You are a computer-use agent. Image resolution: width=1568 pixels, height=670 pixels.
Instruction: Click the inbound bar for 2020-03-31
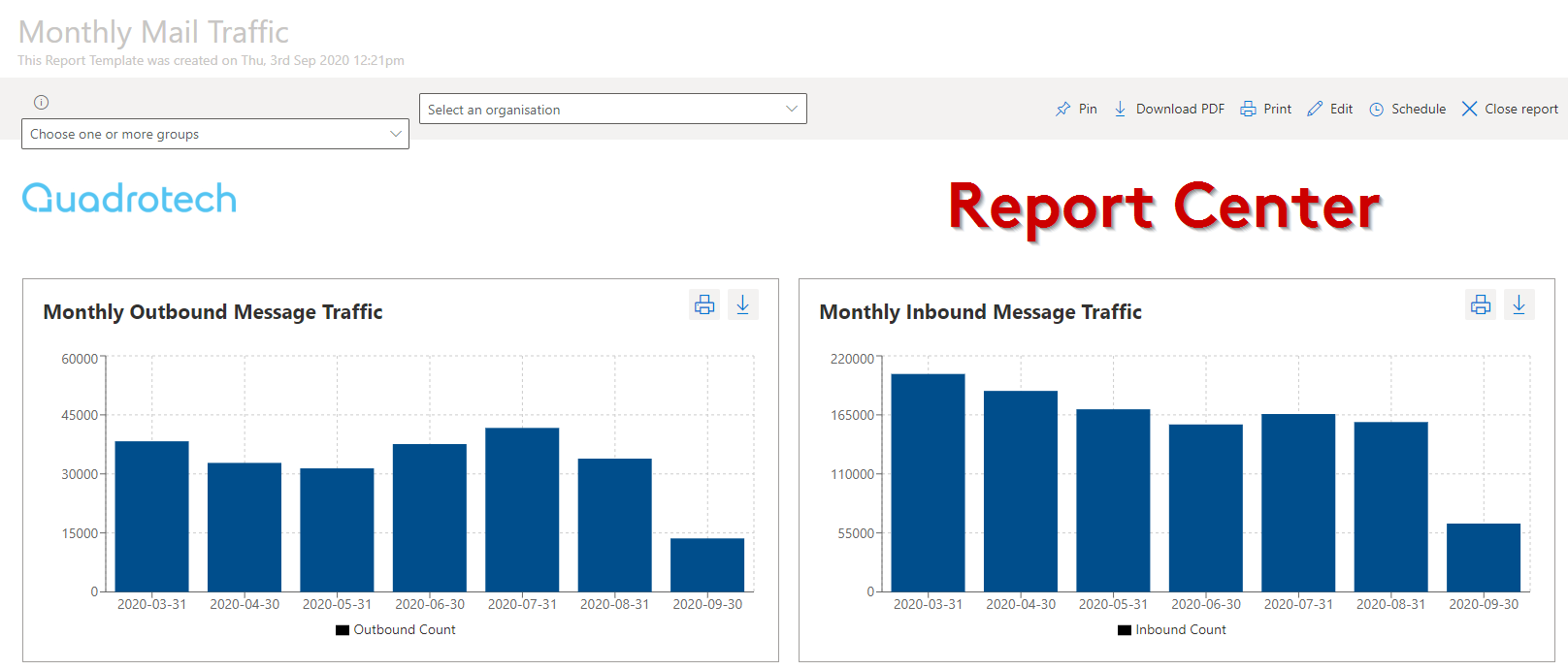coord(928,483)
